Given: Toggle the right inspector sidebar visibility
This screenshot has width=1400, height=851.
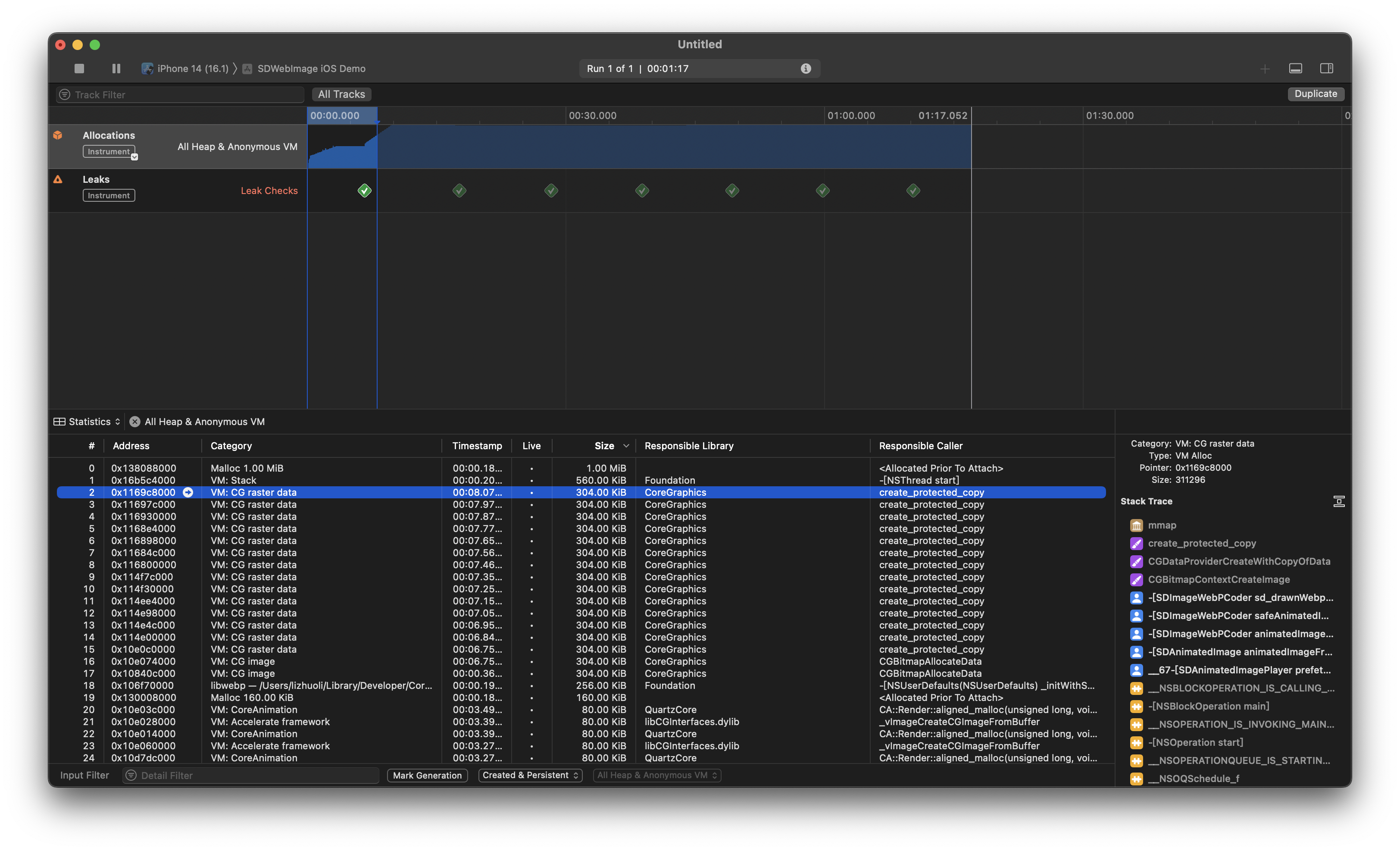Looking at the screenshot, I should 1327,68.
